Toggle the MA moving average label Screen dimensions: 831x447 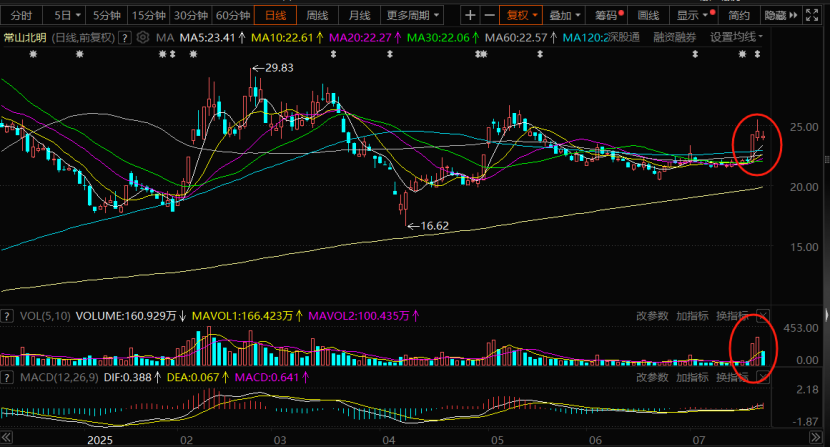165,38
